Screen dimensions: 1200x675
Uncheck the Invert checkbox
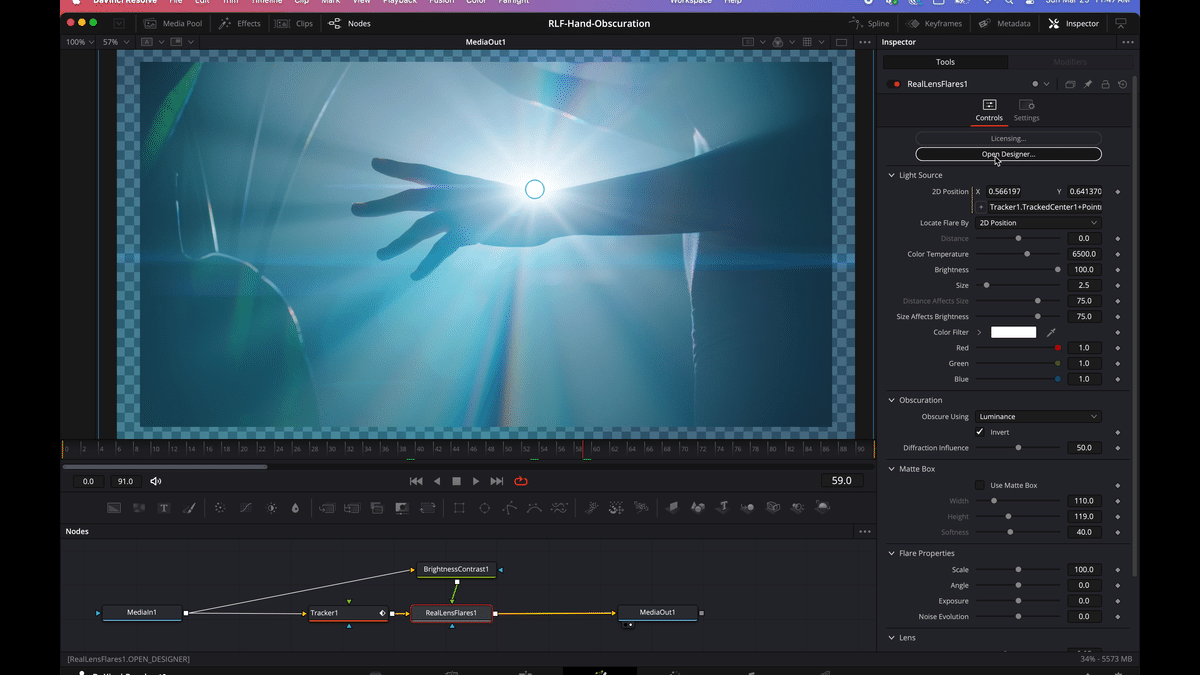click(980, 432)
